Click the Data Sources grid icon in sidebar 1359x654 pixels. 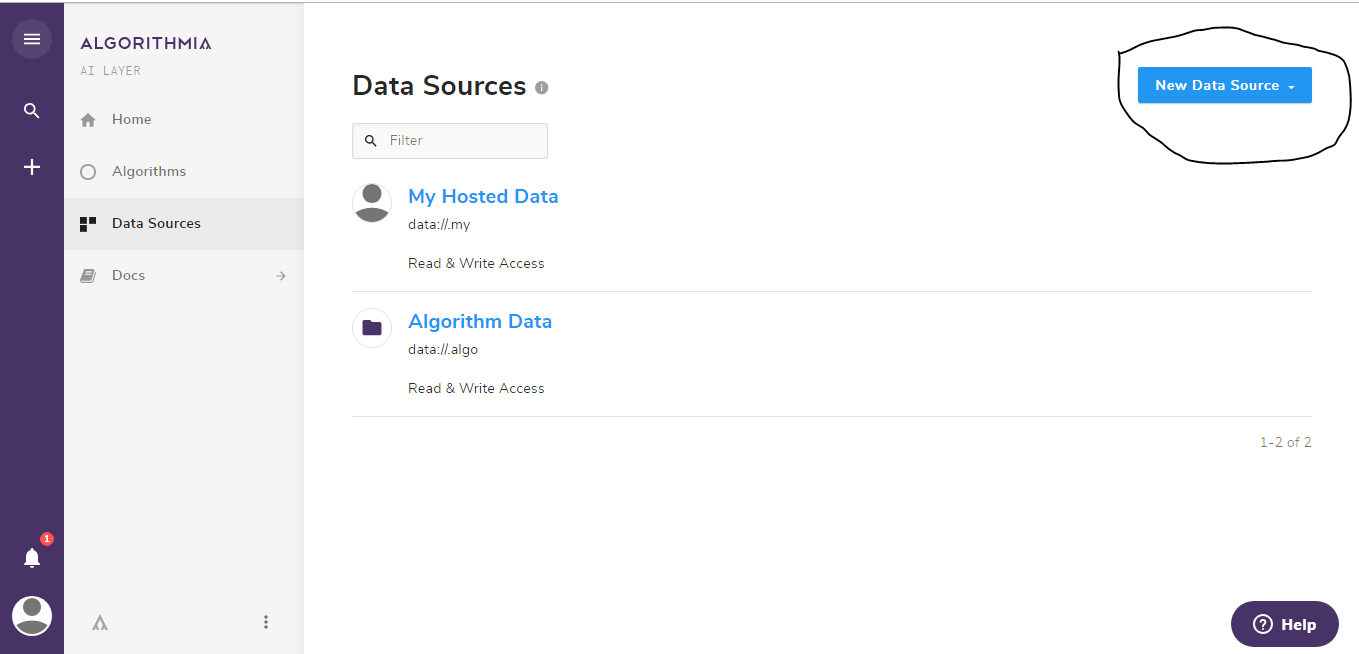[x=88, y=223]
